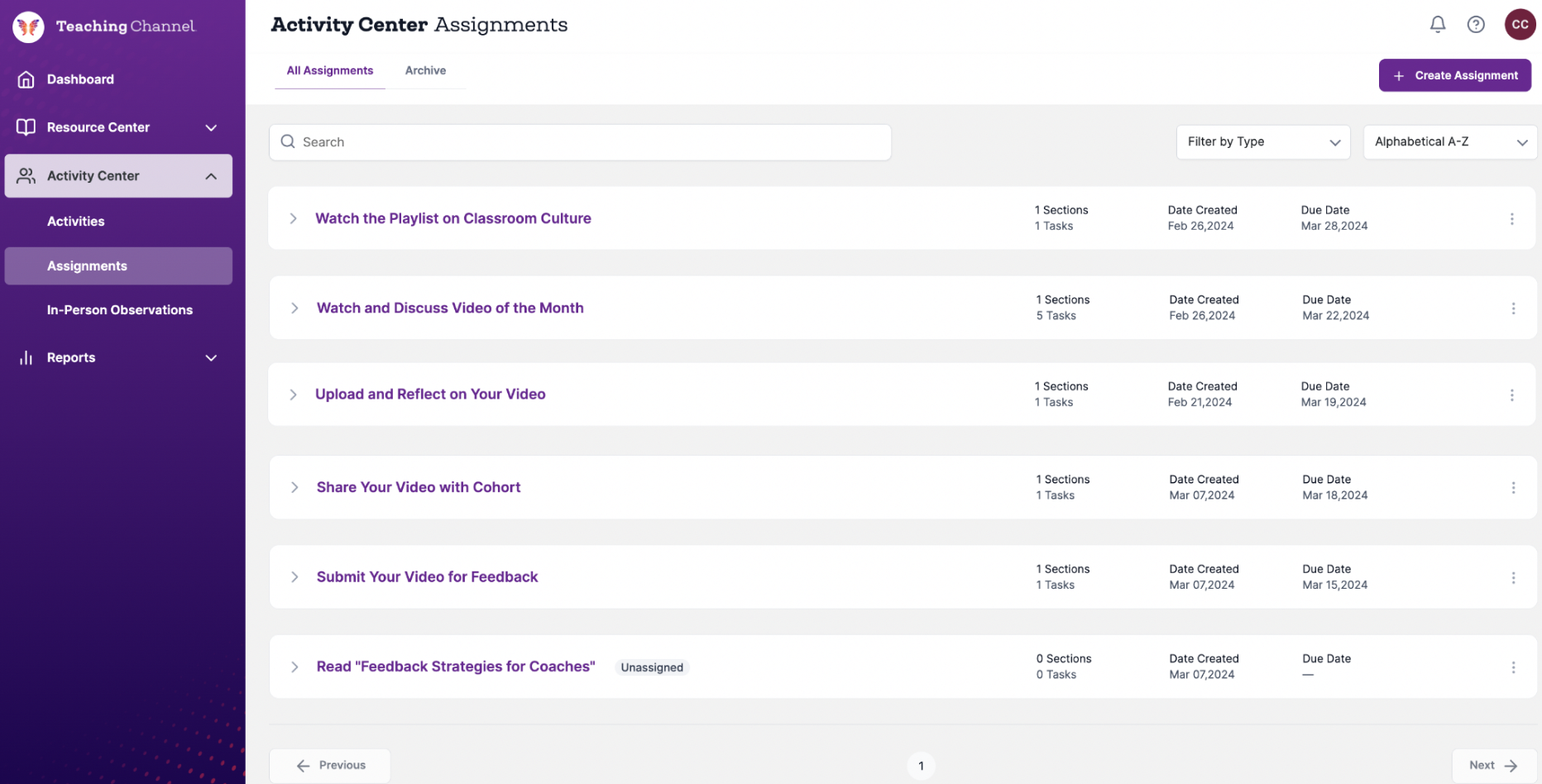The height and width of the screenshot is (784, 1542).
Task: Click the Dashboard home icon
Action: point(26,79)
